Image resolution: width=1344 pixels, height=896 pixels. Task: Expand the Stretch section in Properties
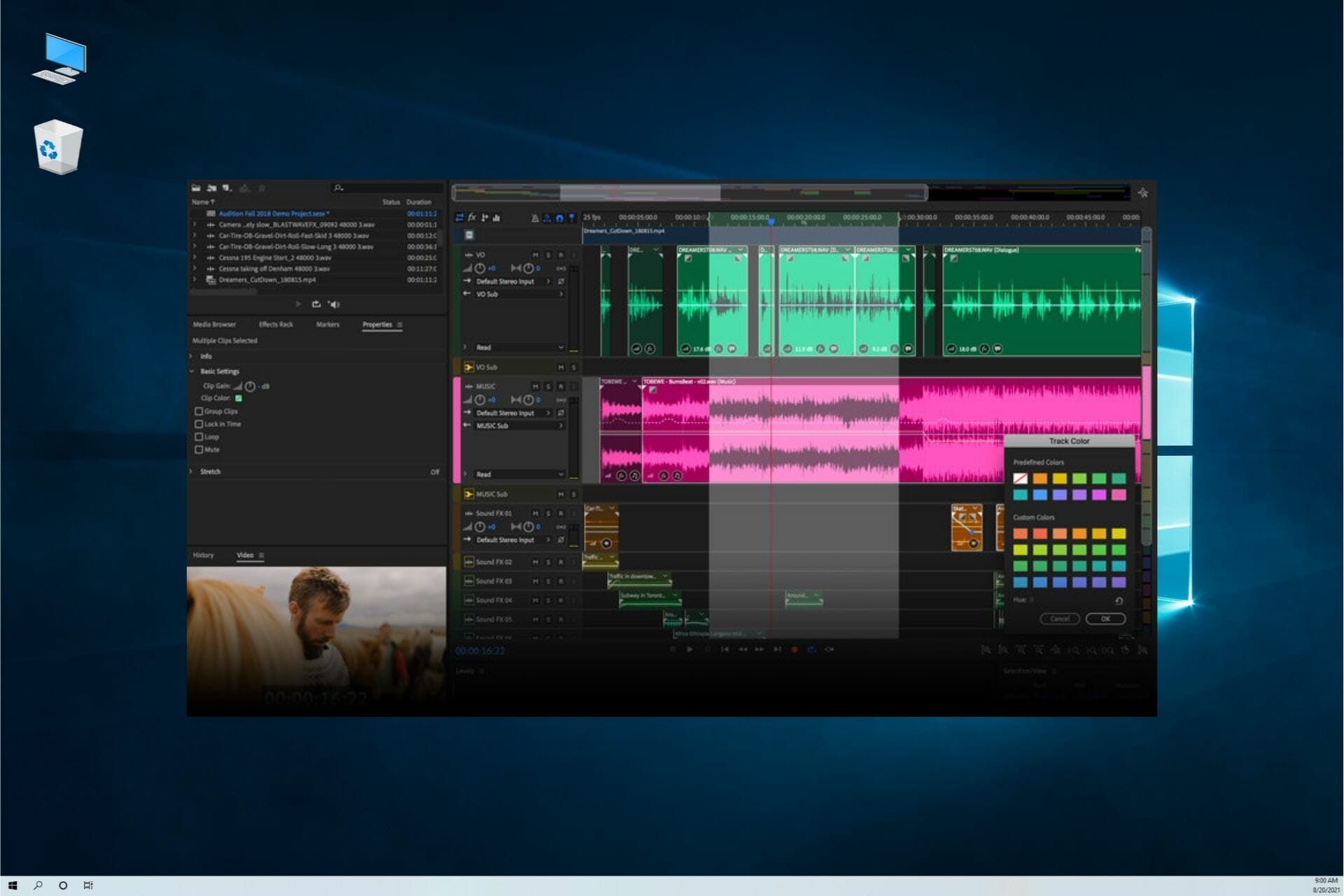(191, 472)
